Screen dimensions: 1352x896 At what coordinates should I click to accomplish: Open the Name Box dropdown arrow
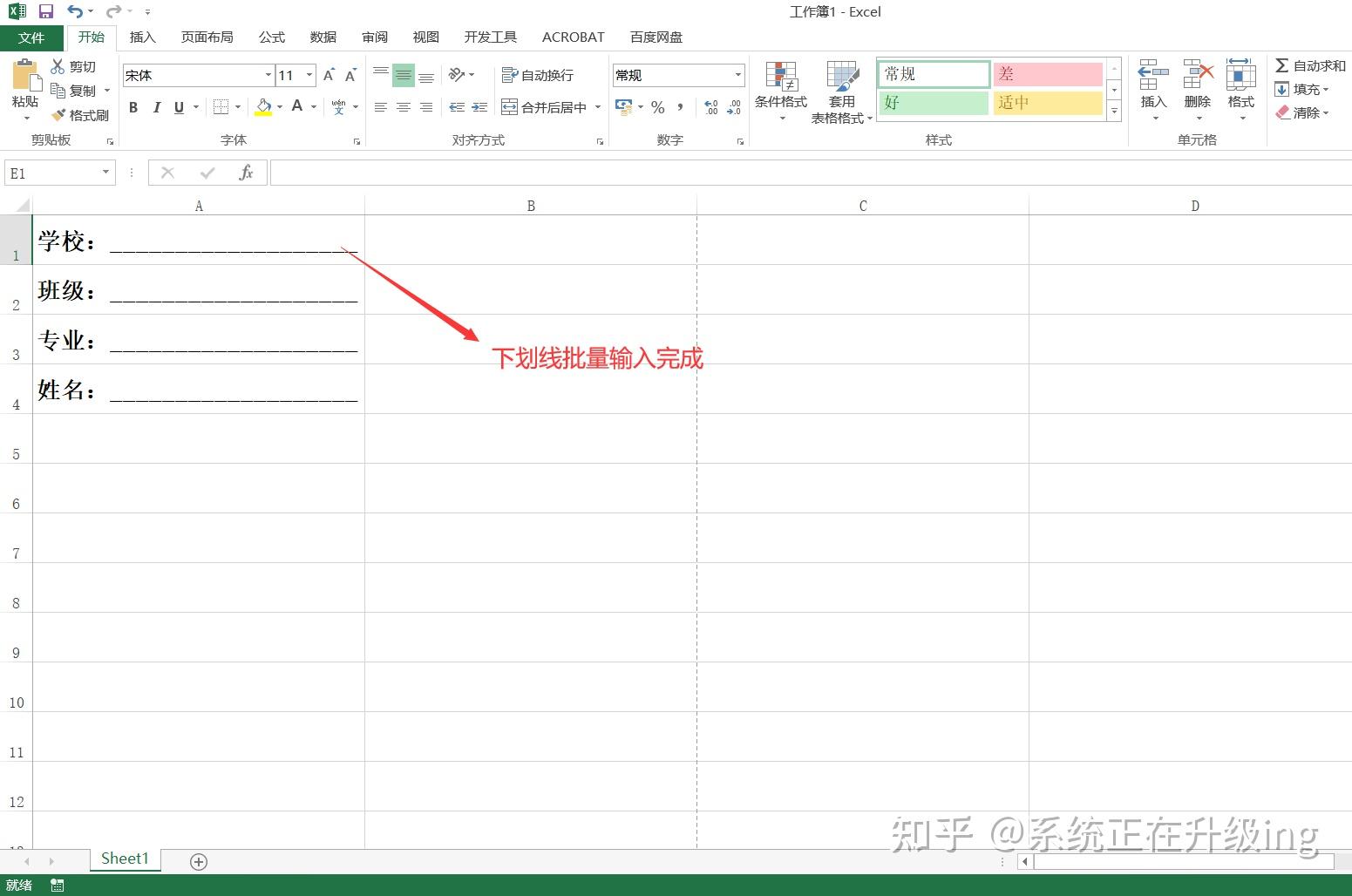105,173
